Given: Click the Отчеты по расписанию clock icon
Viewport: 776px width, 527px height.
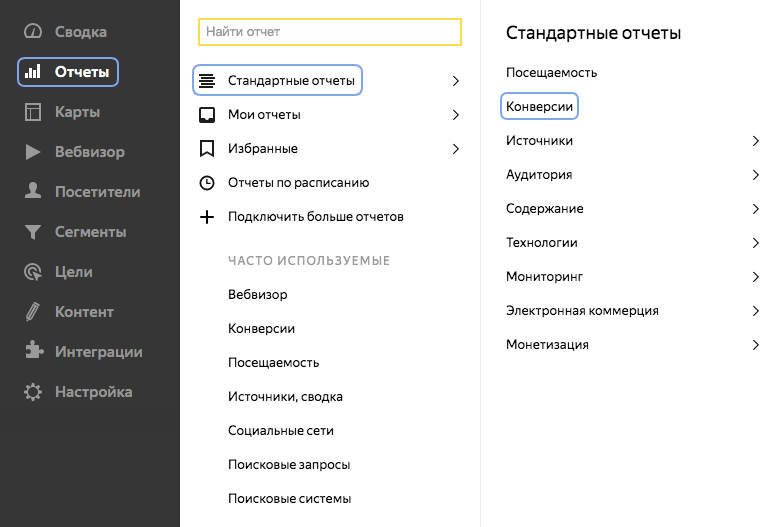Looking at the screenshot, I should [x=207, y=183].
